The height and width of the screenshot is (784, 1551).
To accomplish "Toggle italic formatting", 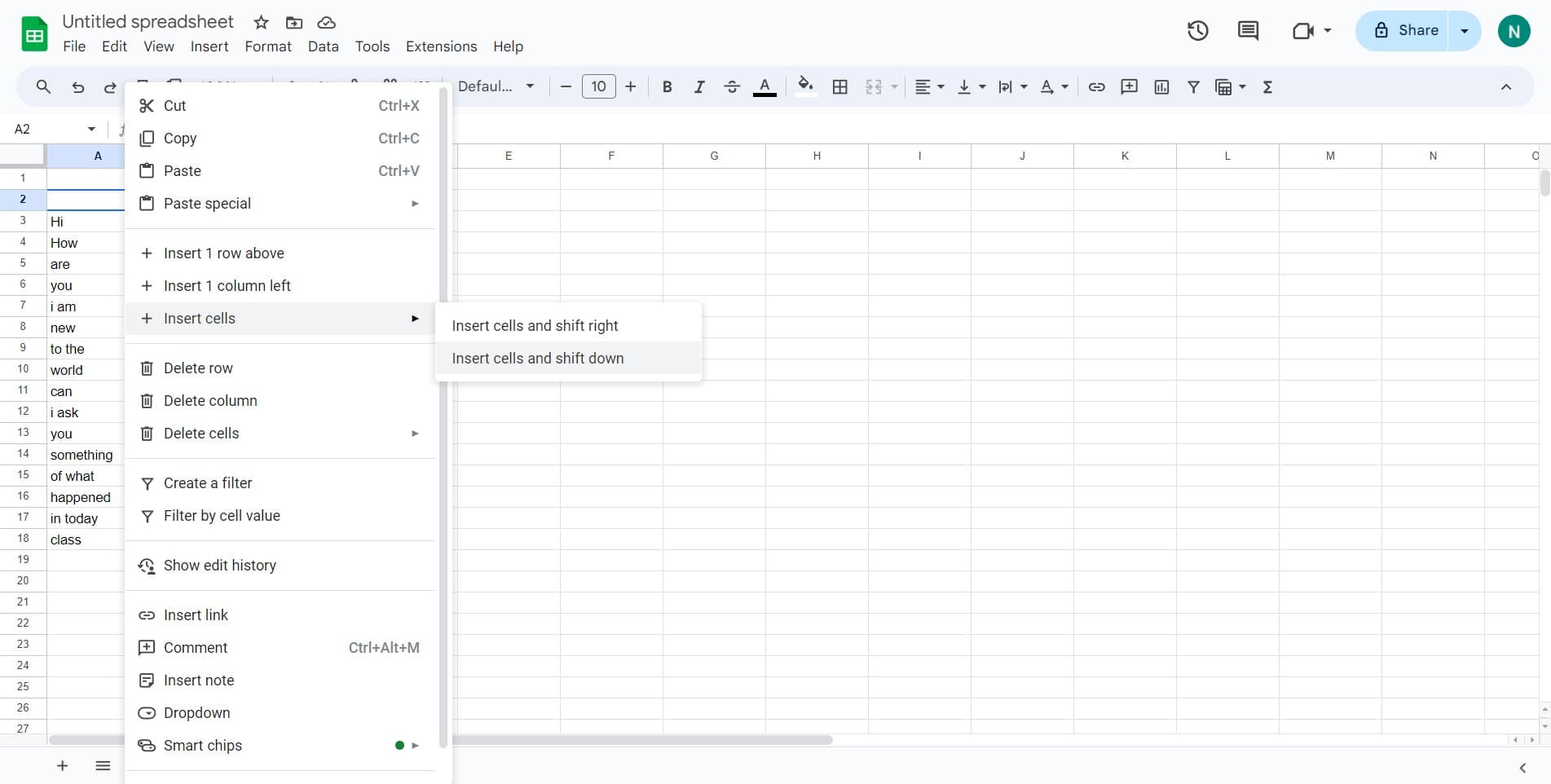I will (x=699, y=86).
